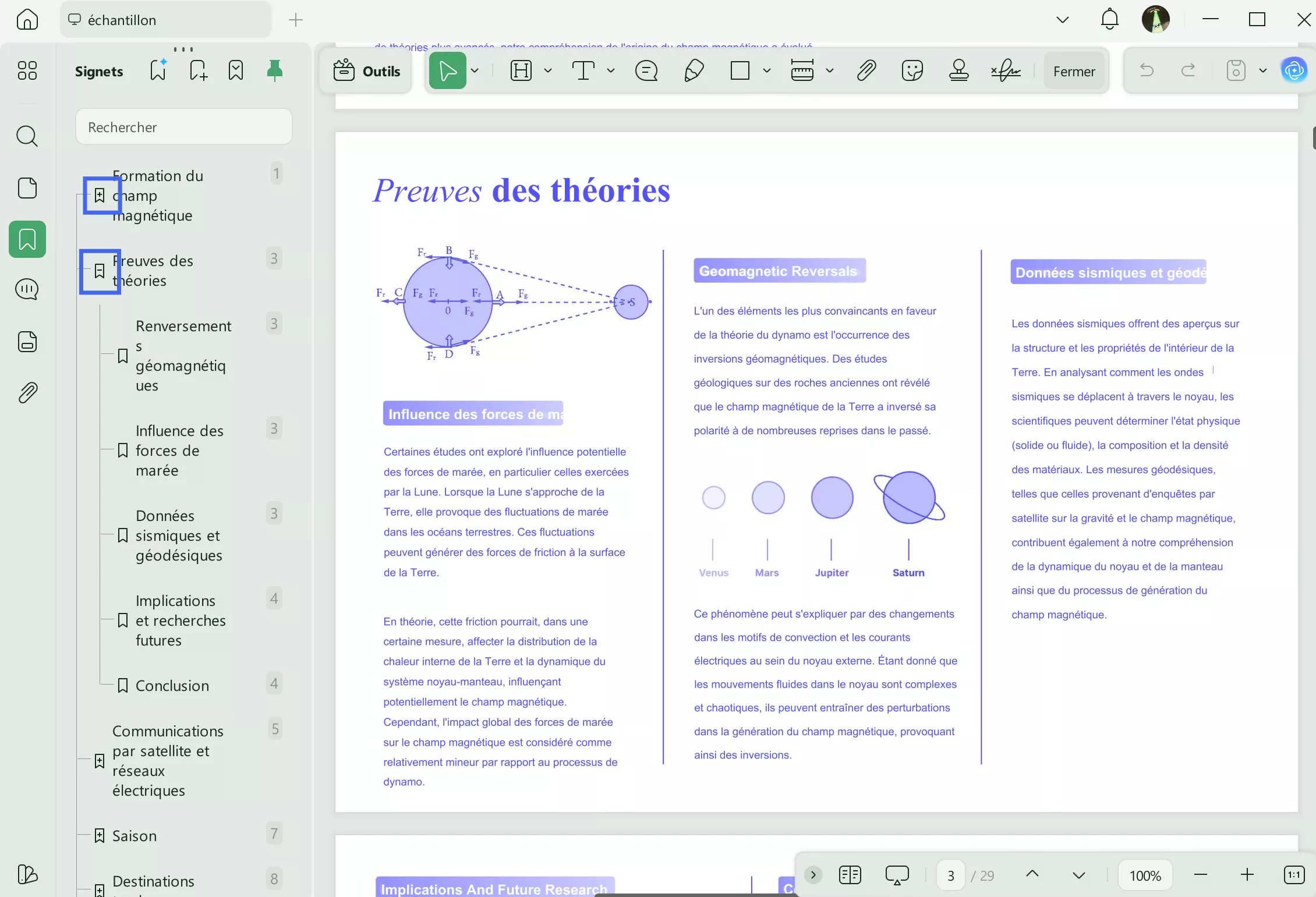Screen dimensions: 1316x897
Task: Click the Fermer button
Action: tap(1074, 71)
